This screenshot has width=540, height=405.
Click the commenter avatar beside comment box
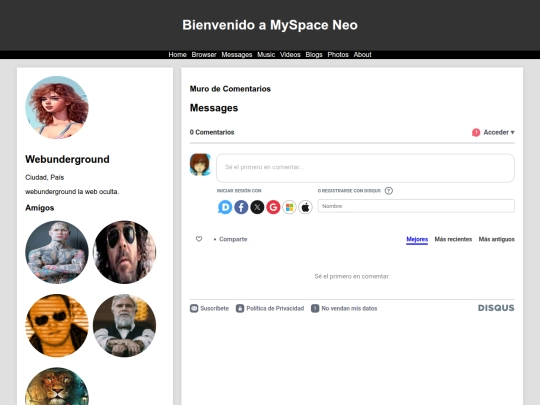point(200,165)
